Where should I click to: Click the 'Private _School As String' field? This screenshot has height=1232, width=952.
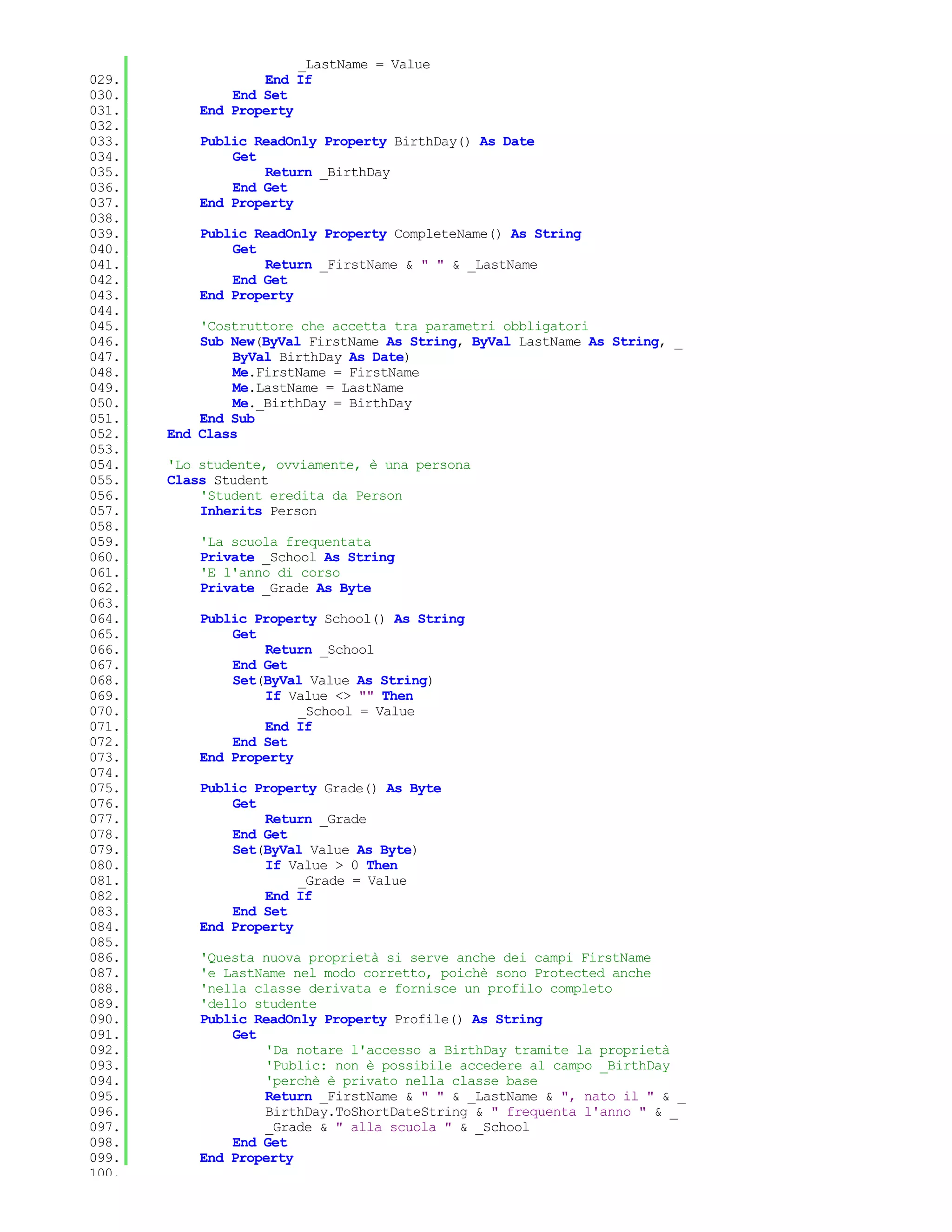pyautogui.click(x=297, y=558)
